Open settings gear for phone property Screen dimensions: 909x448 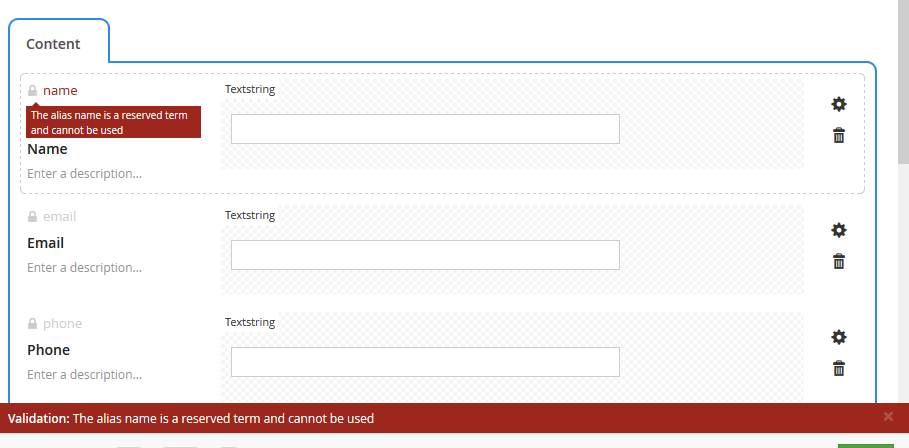click(838, 337)
